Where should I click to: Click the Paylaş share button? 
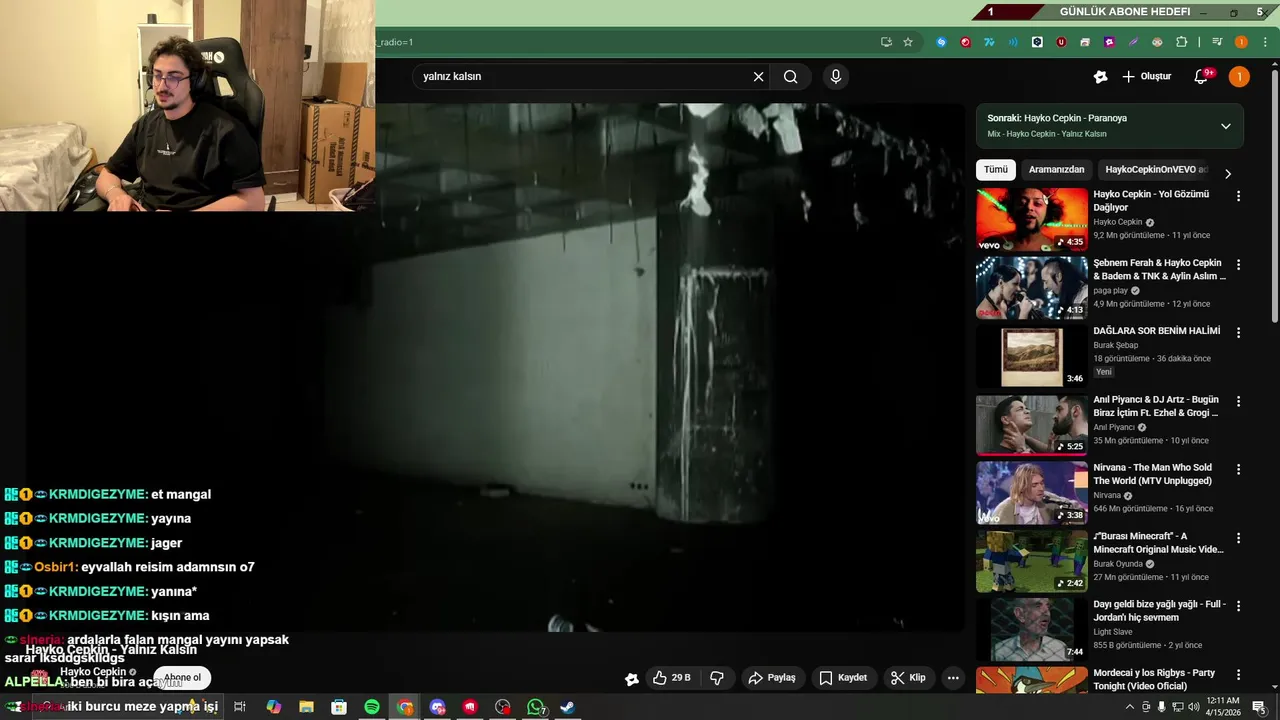(772, 678)
